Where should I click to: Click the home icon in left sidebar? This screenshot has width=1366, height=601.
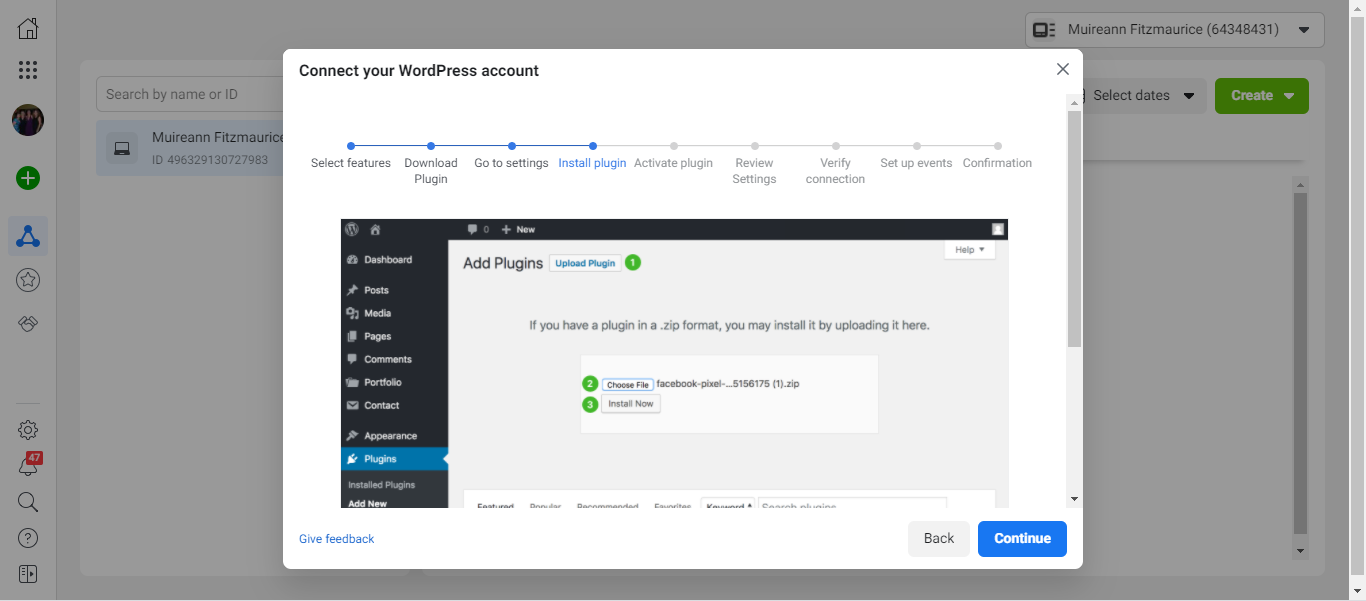click(x=28, y=28)
